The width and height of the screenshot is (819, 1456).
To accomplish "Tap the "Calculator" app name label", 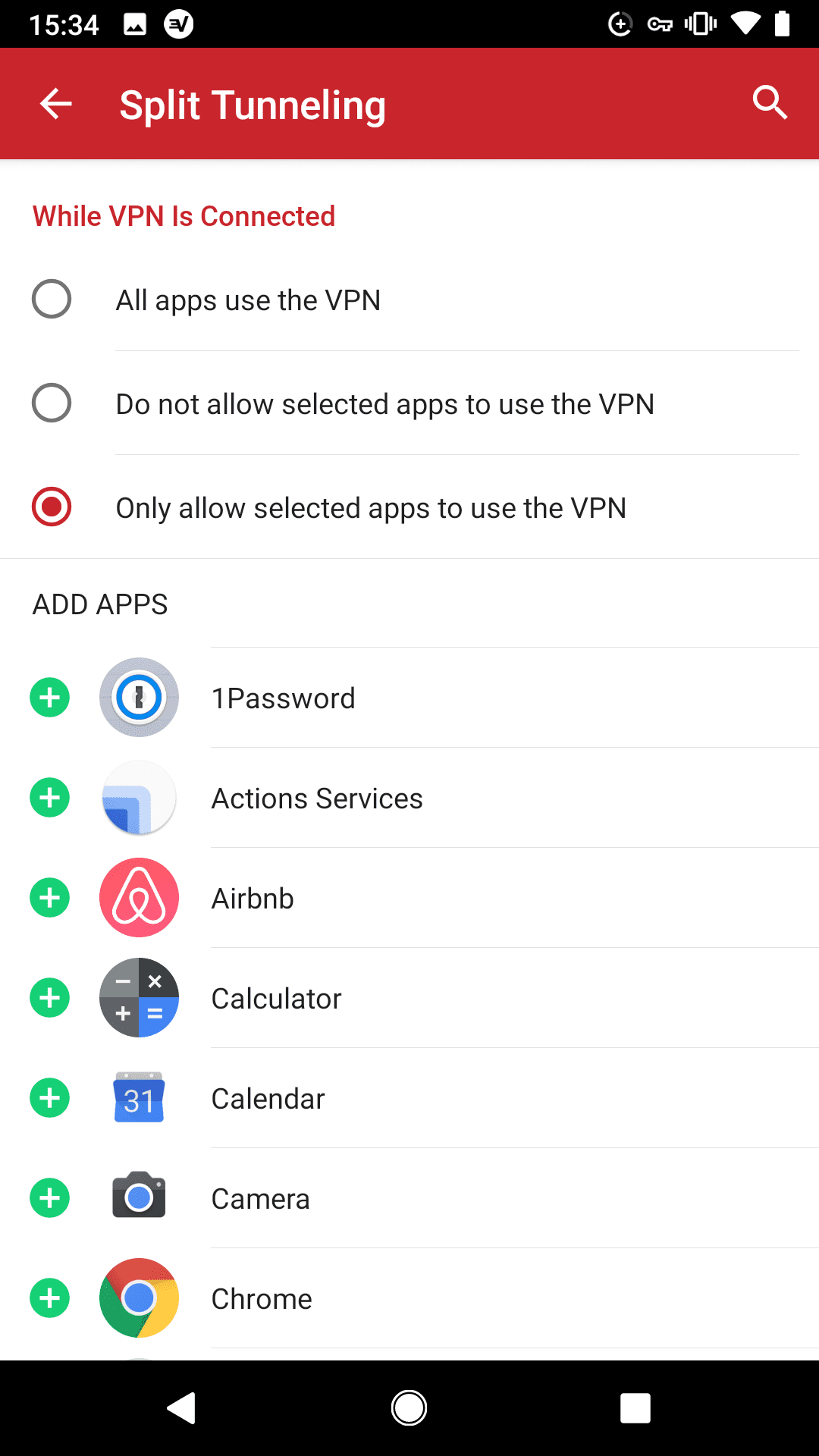I will 276,998.
